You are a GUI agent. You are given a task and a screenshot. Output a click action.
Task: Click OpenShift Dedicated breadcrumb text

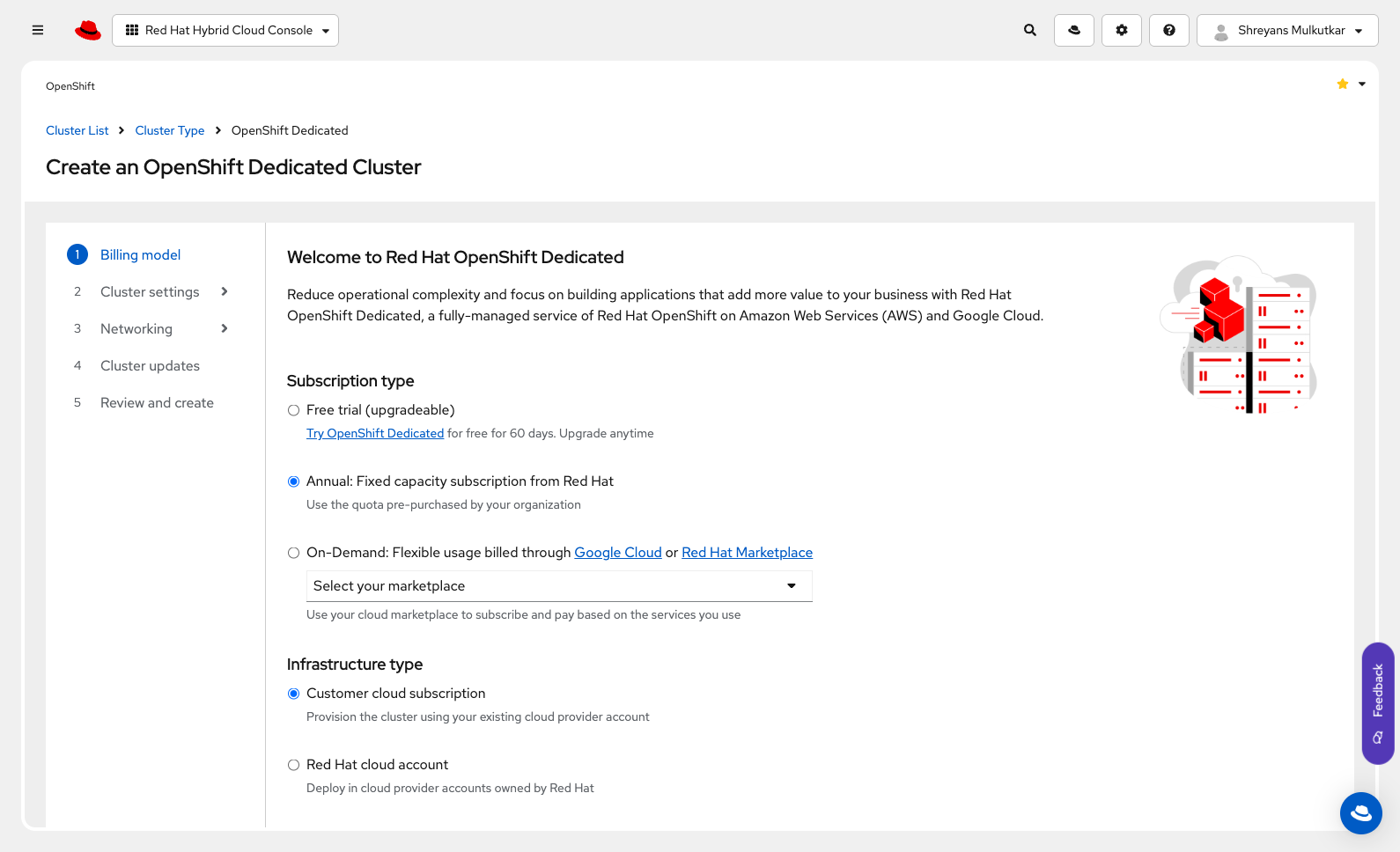(290, 130)
